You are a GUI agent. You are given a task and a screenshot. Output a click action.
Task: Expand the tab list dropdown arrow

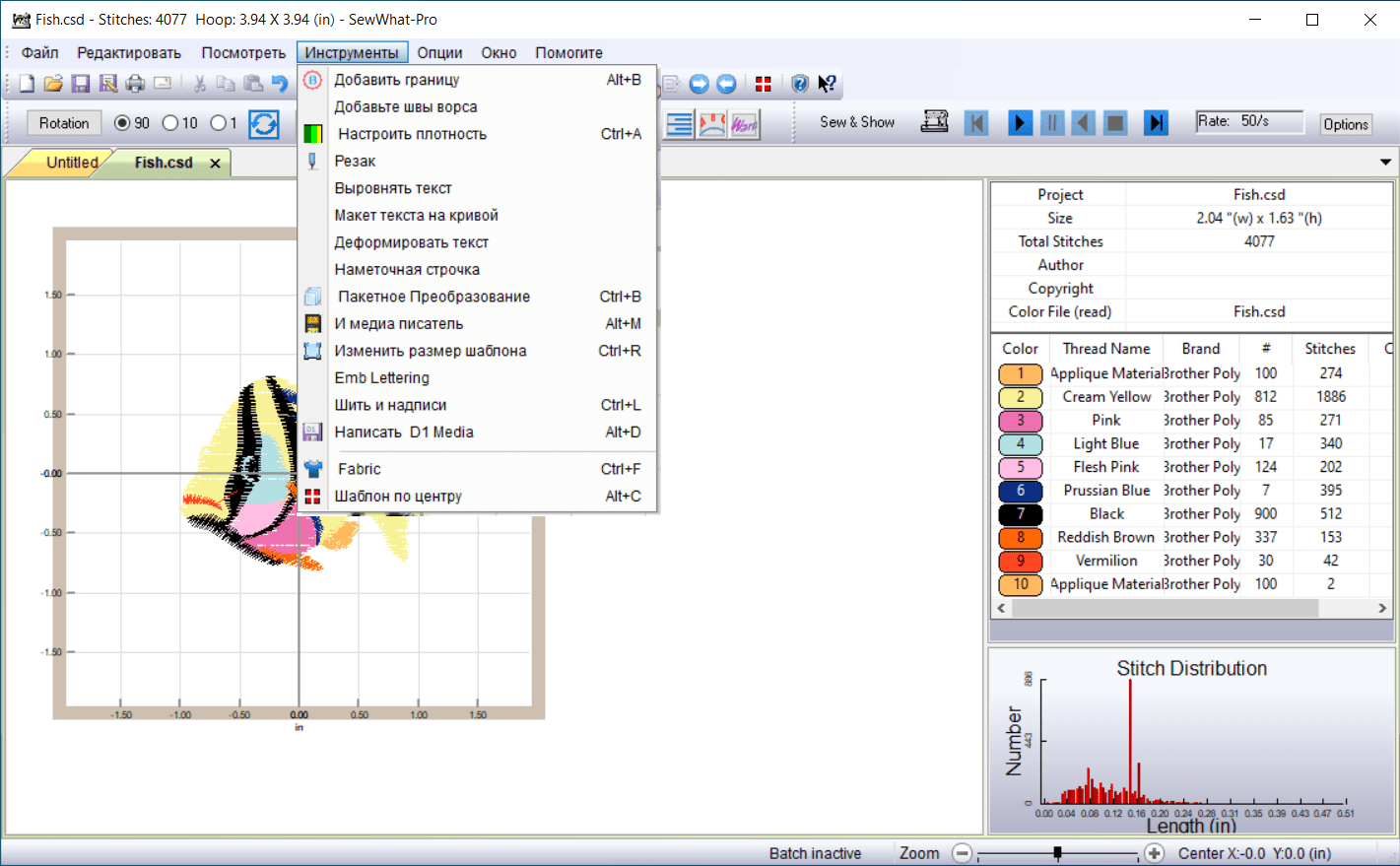1385,163
